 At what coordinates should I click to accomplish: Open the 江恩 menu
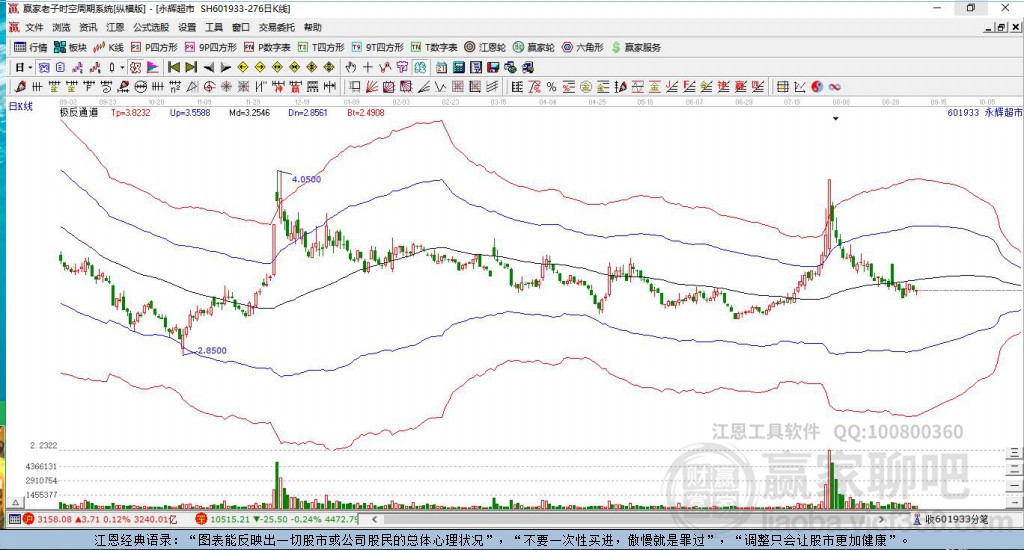115,27
